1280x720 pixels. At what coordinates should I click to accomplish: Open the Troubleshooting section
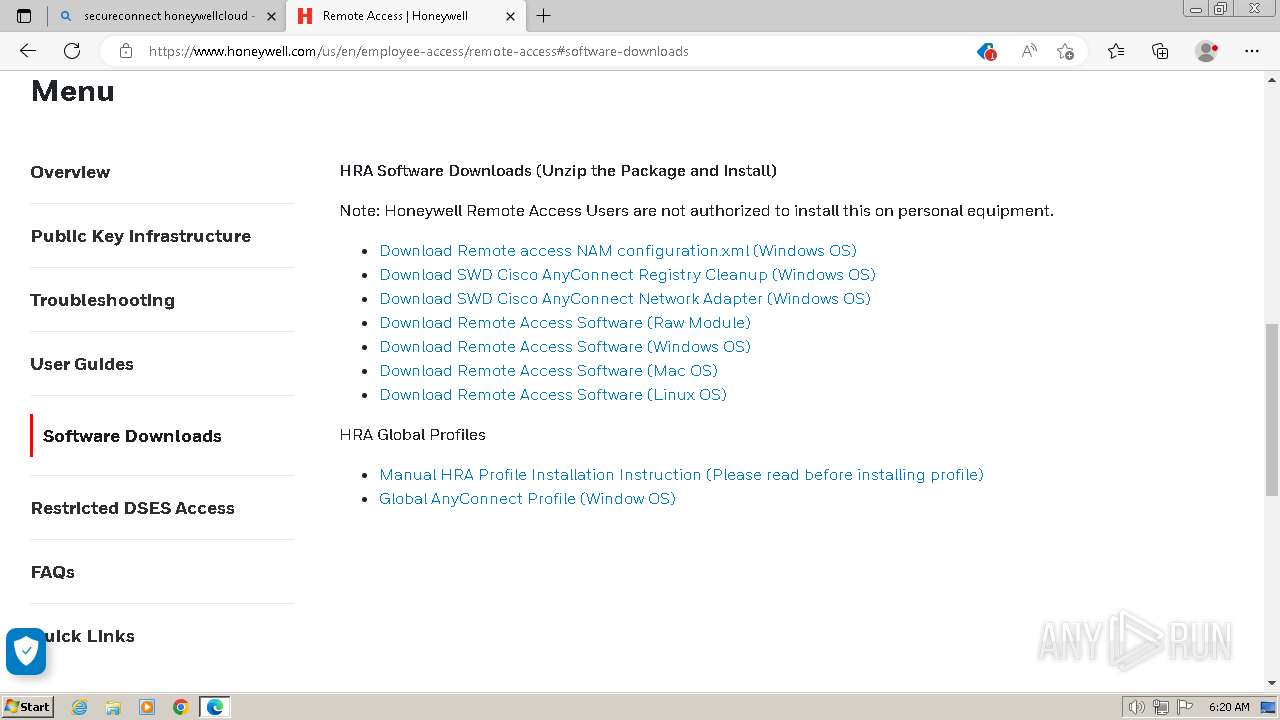coord(103,300)
